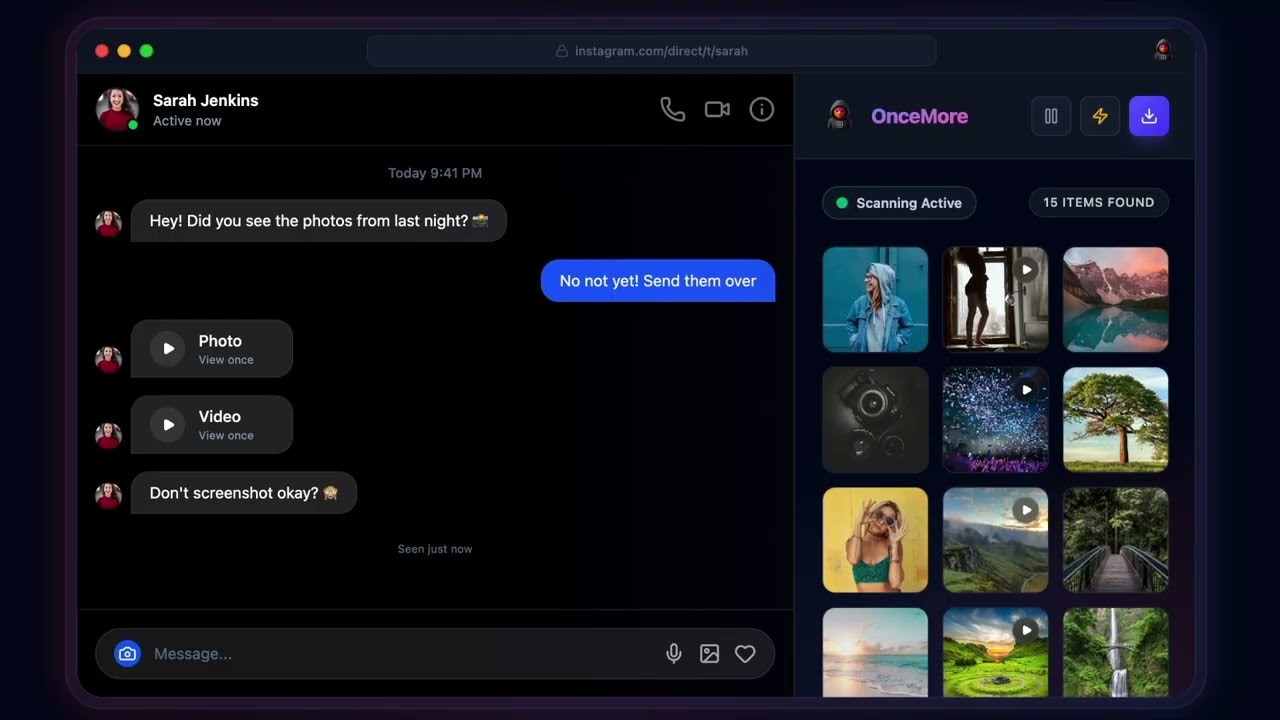The width and height of the screenshot is (1280, 720).
Task: Open the camera in the message bar
Action: click(x=128, y=653)
